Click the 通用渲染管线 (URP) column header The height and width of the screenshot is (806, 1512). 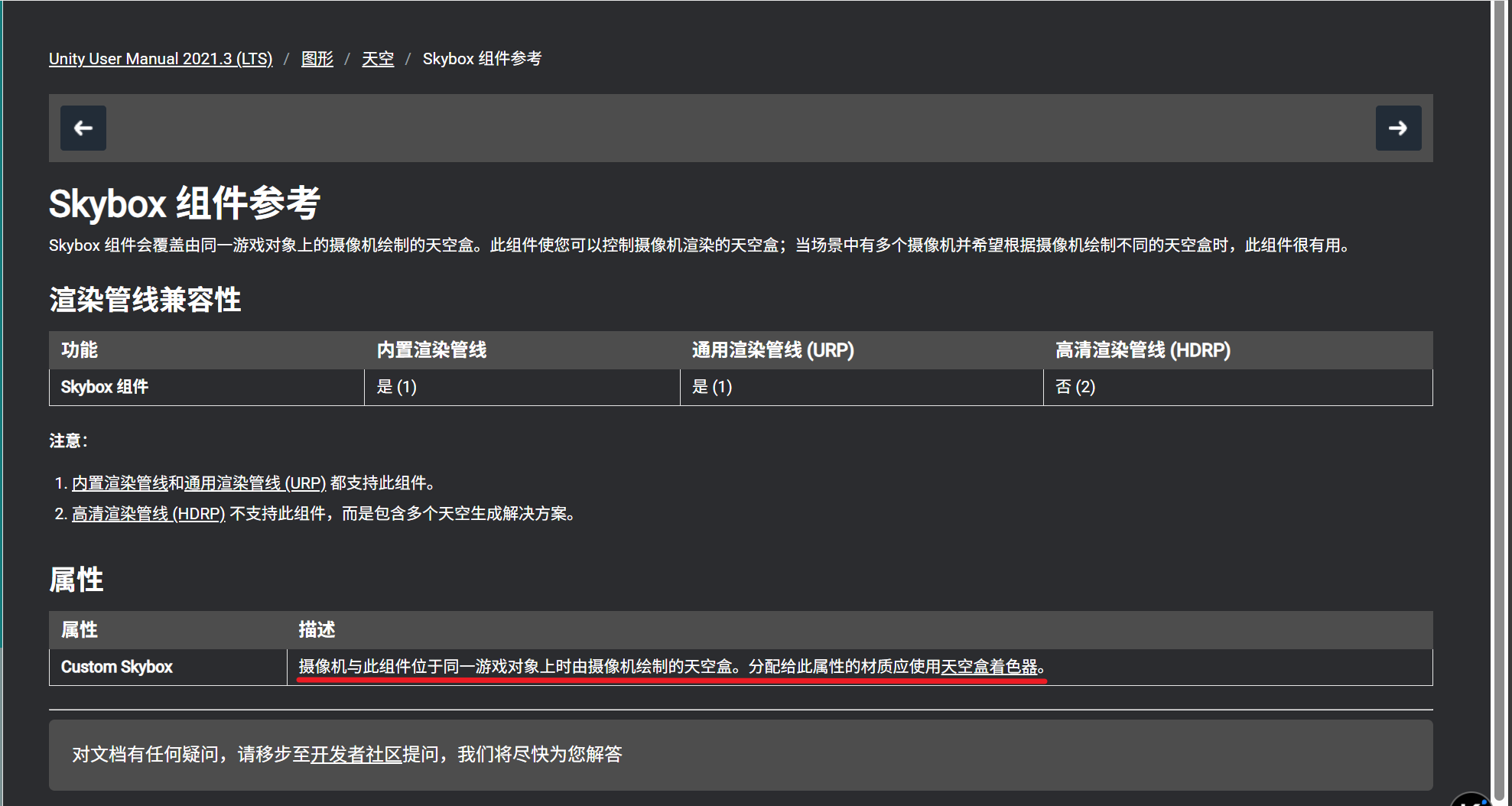862,350
